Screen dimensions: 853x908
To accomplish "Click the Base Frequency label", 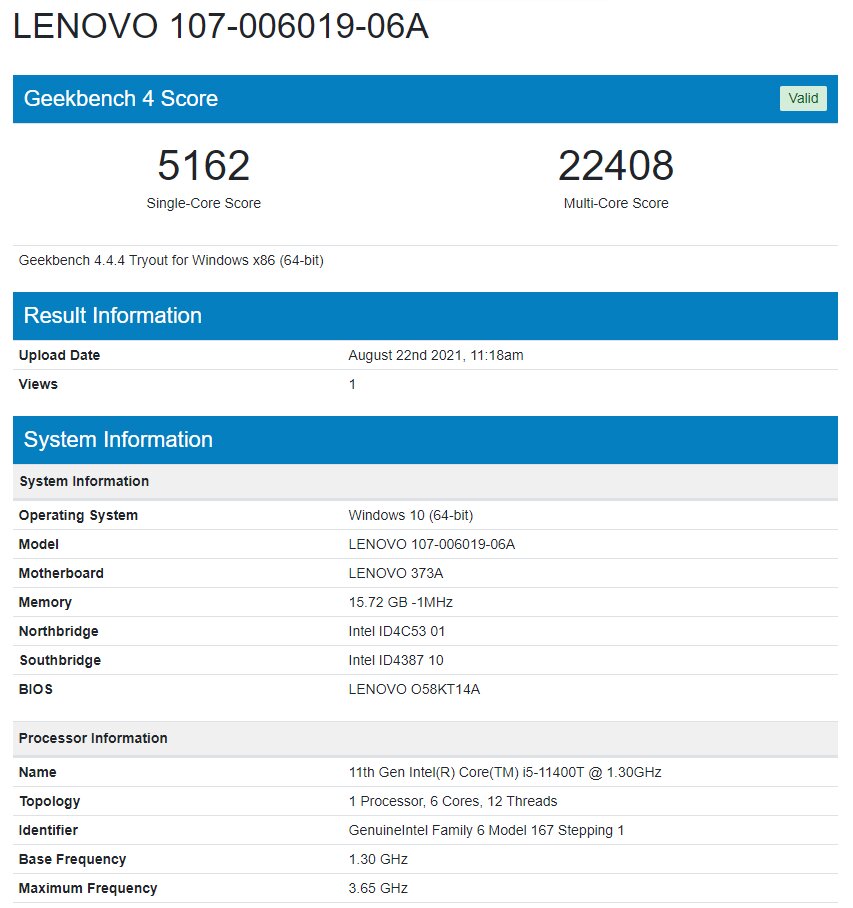I will [72, 859].
